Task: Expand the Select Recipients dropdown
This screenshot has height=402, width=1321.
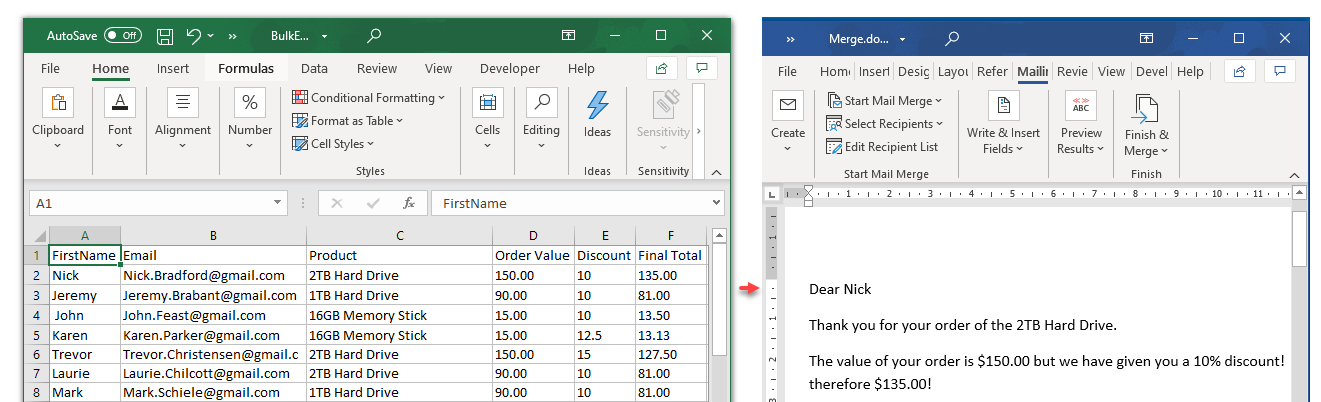Action: pos(886,124)
